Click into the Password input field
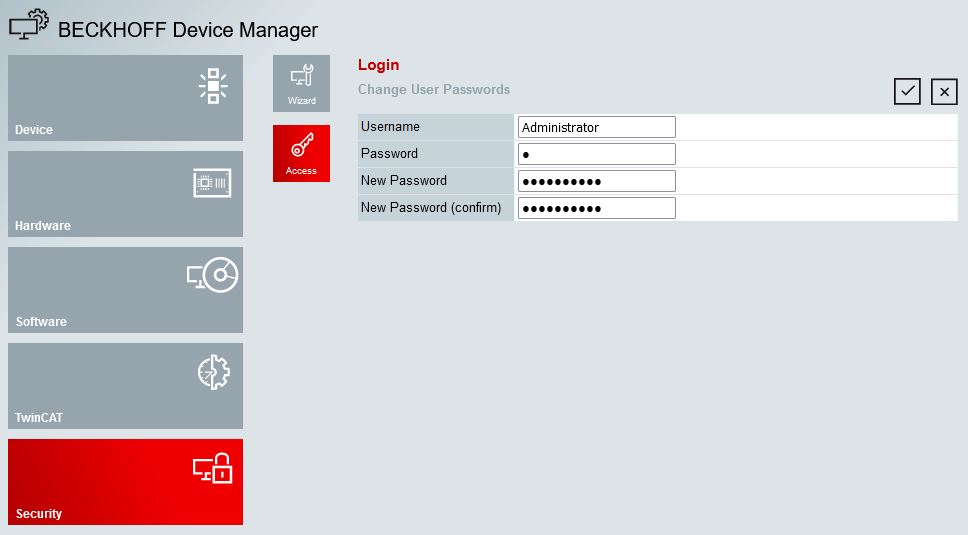 pyautogui.click(x=596, y=154)
